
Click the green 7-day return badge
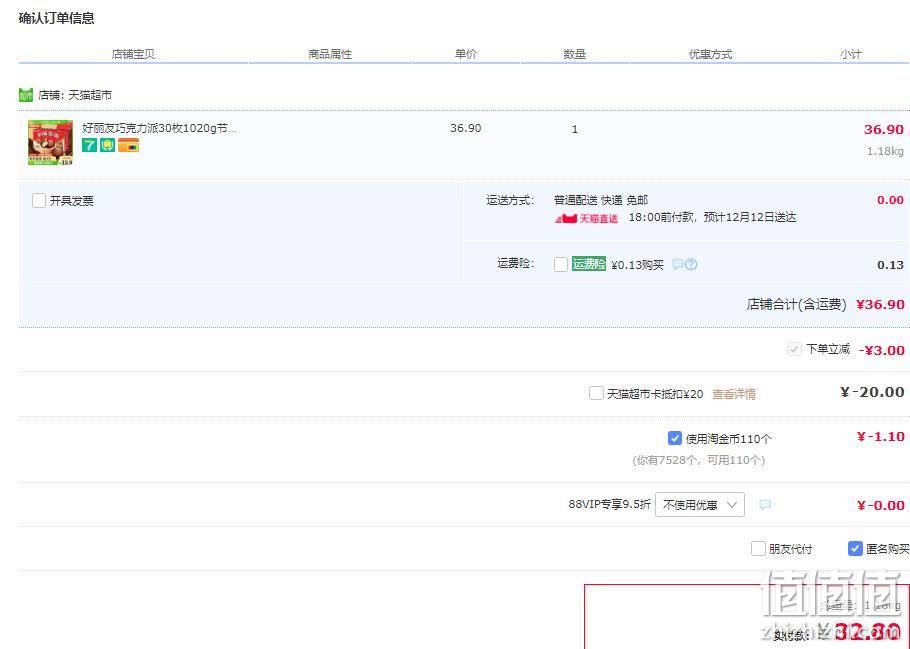pos(89,145)
